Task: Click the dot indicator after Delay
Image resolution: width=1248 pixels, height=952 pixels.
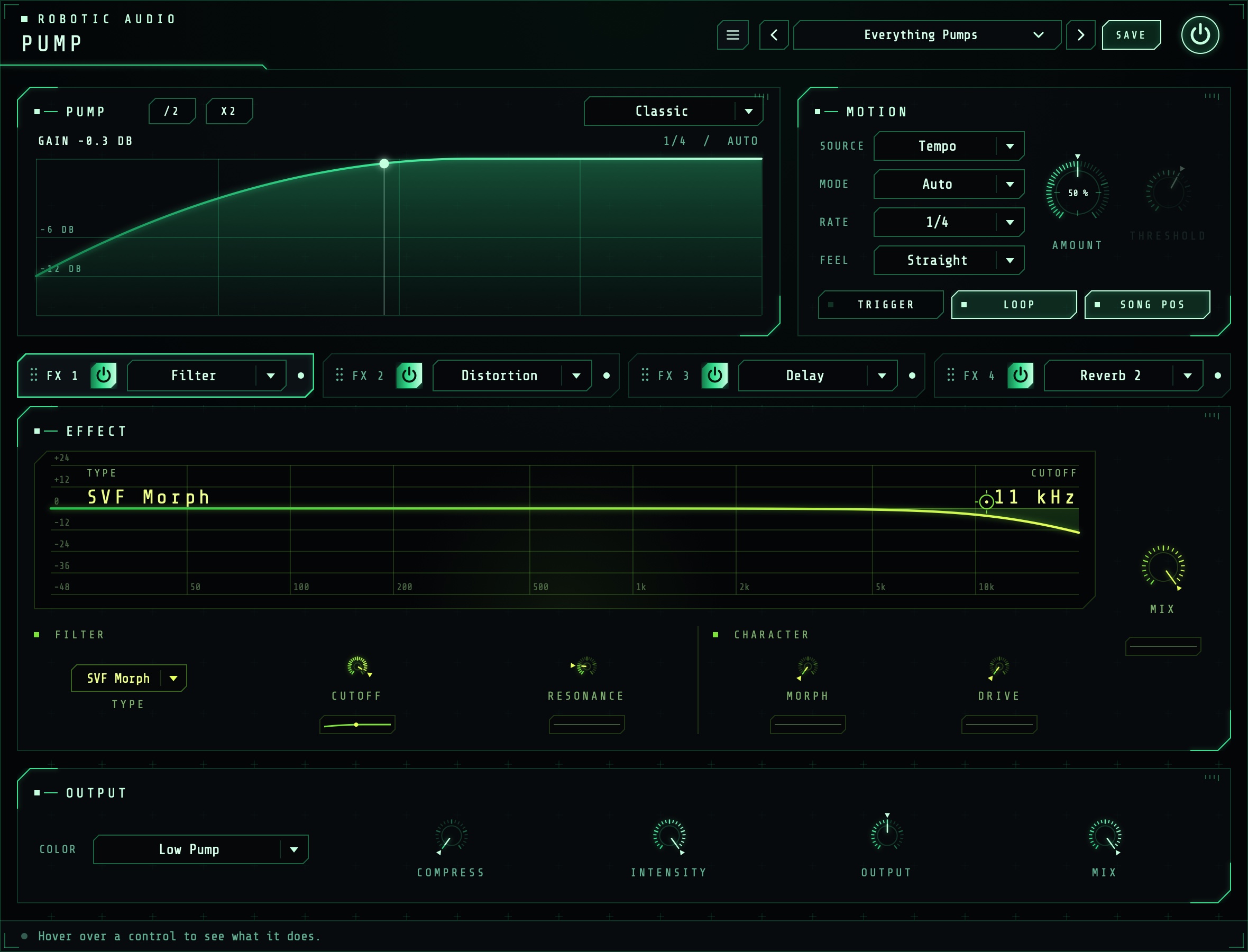Action: [912, 376]
